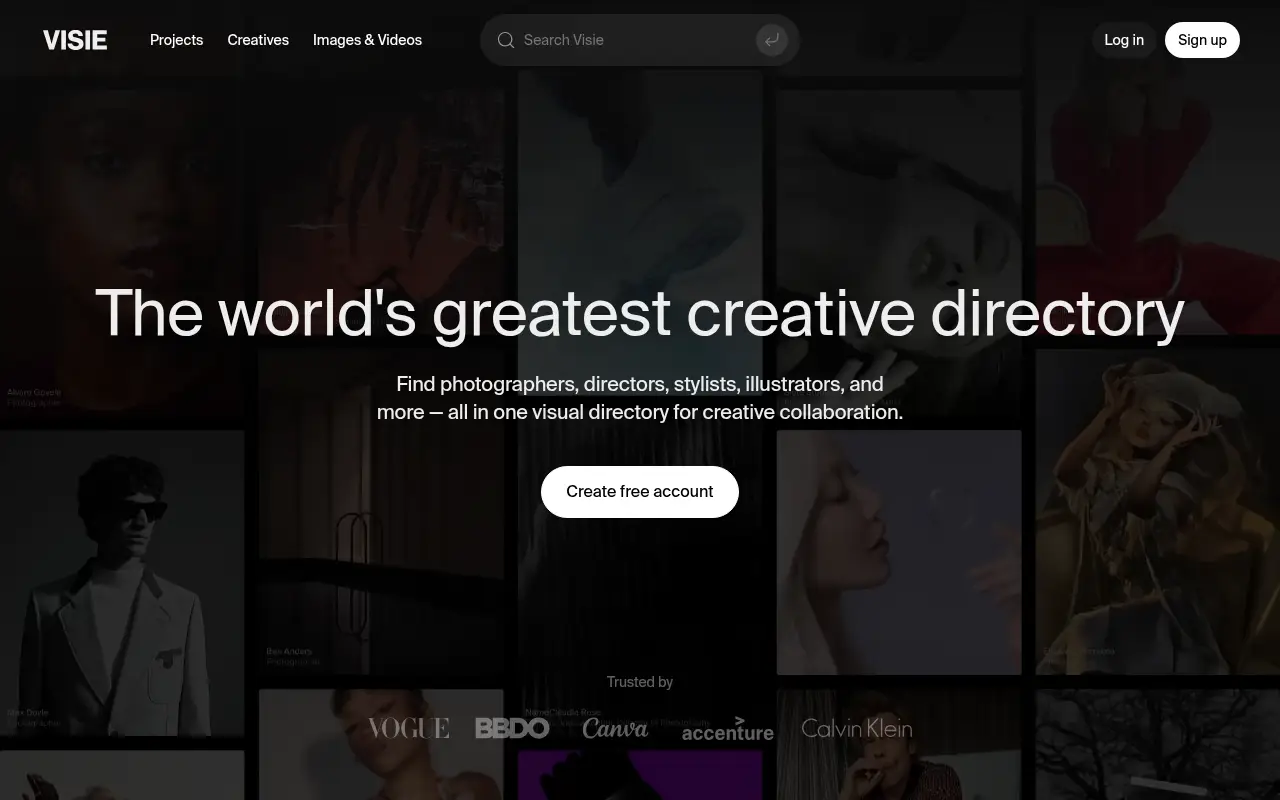
Task: Submit the search with the return arrow icon
Action: 772,40
